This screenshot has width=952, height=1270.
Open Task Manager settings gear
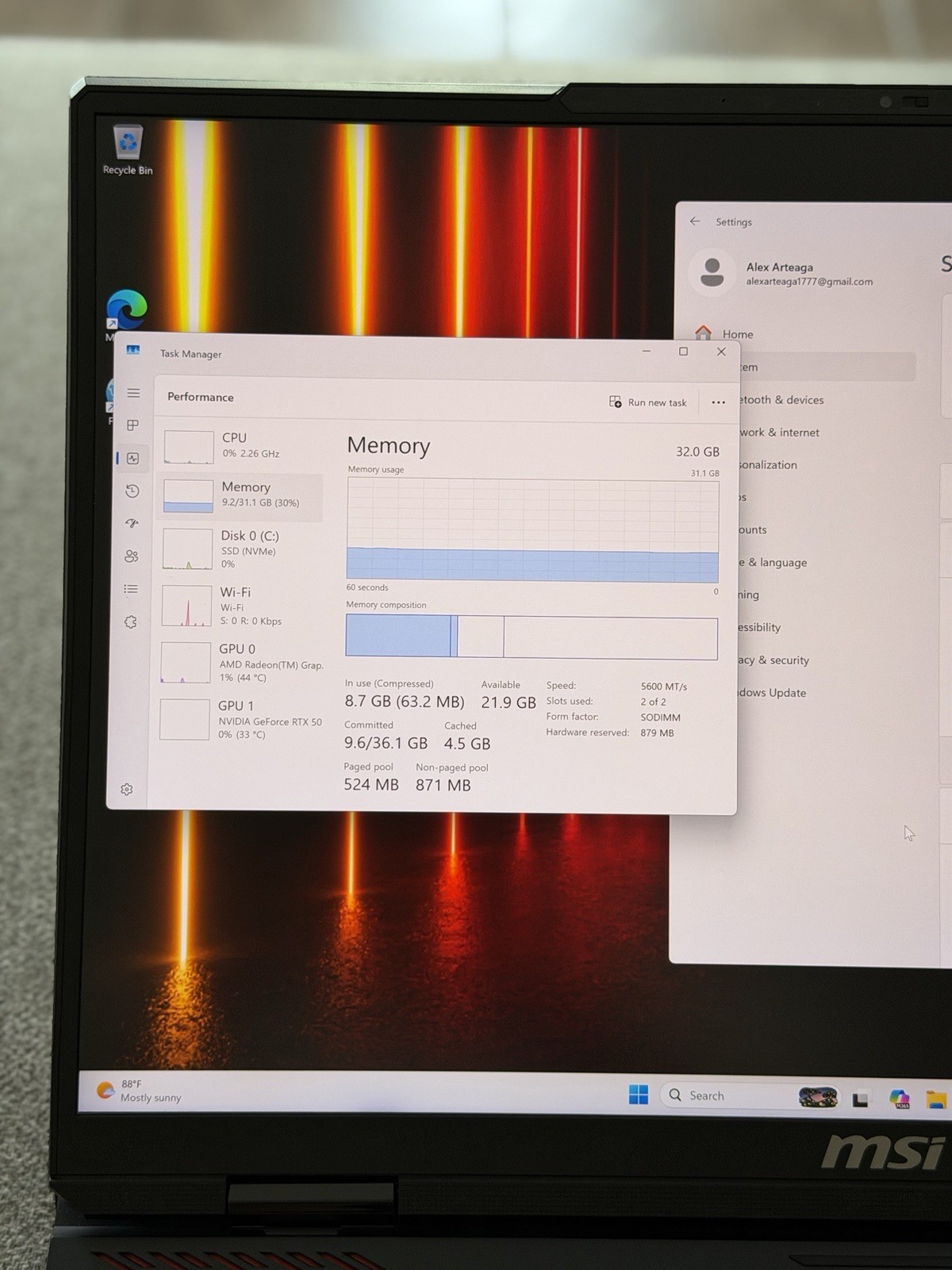pos(127,789)
